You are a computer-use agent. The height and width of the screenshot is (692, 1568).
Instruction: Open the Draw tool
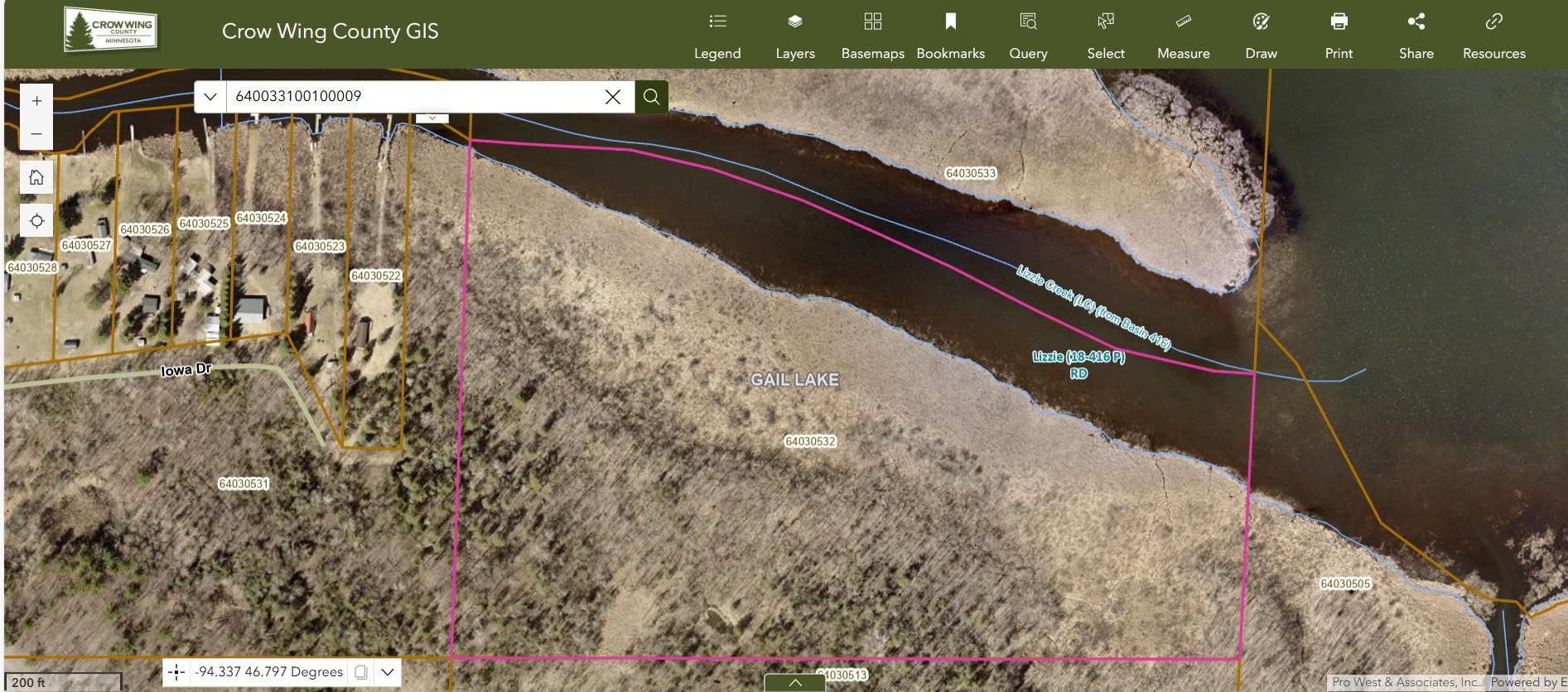tap(1261, 36)
